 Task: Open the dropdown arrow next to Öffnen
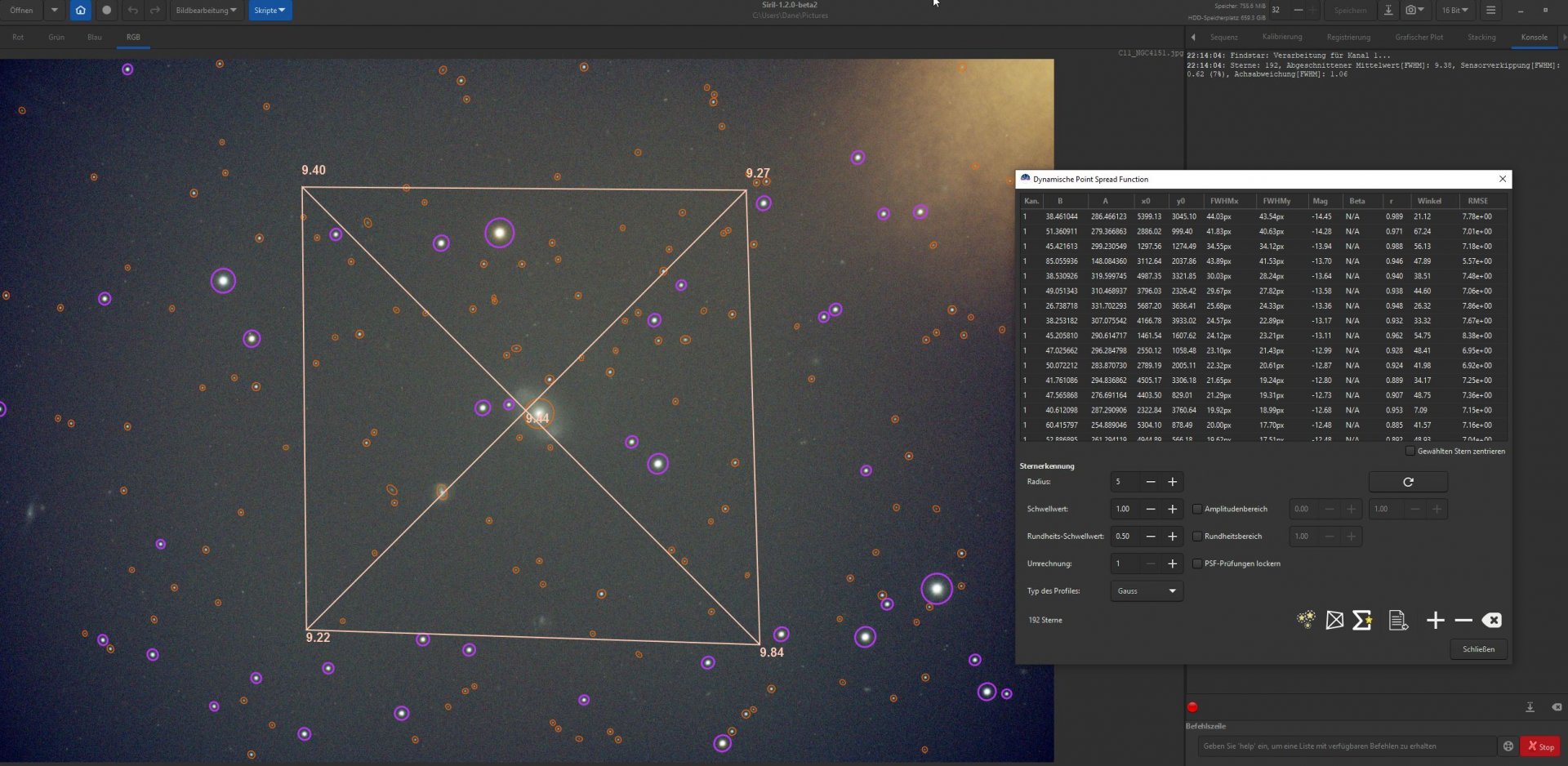tap(54, 11)
